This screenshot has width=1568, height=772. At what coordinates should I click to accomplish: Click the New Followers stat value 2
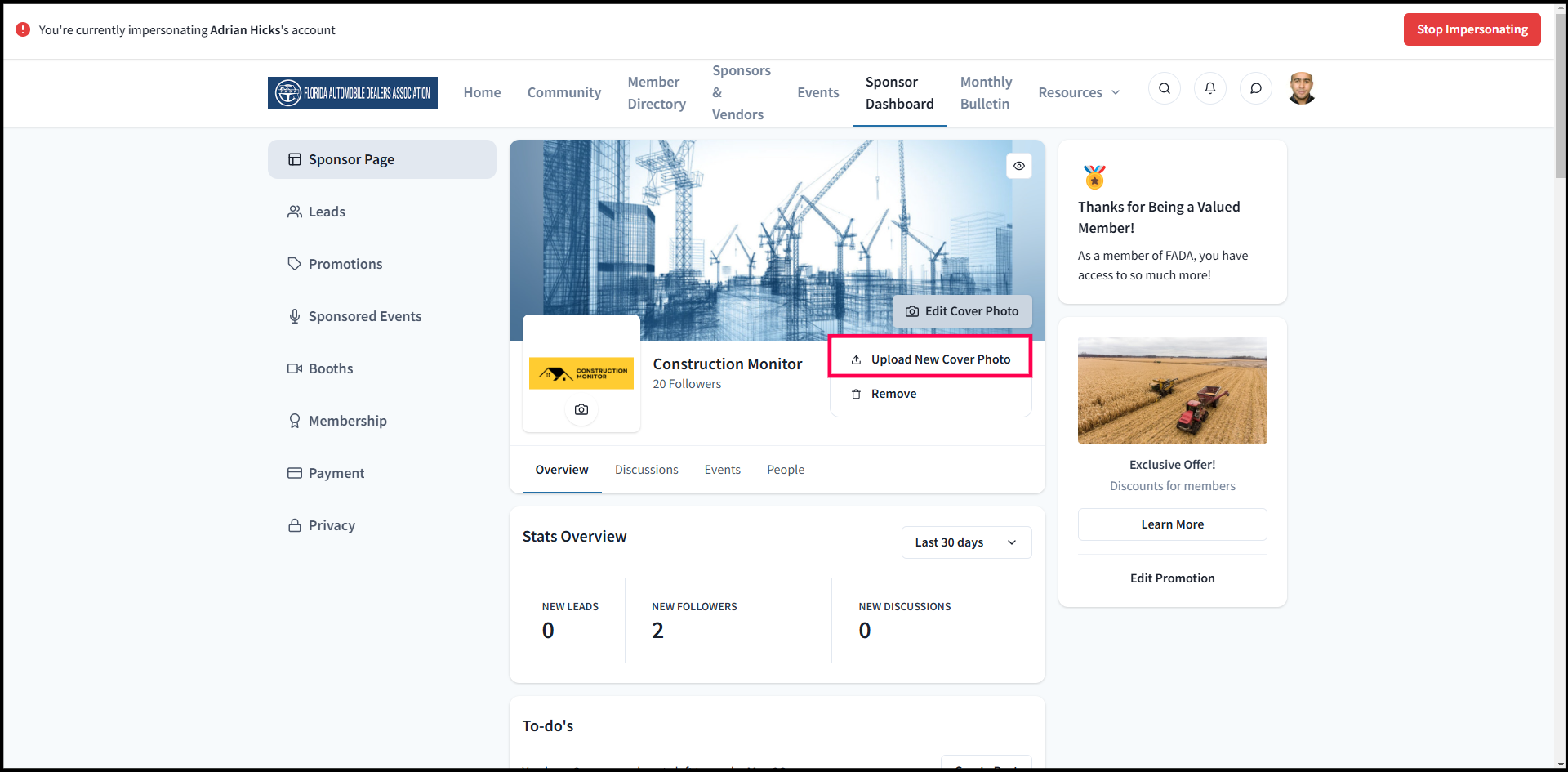pos(658,631)
